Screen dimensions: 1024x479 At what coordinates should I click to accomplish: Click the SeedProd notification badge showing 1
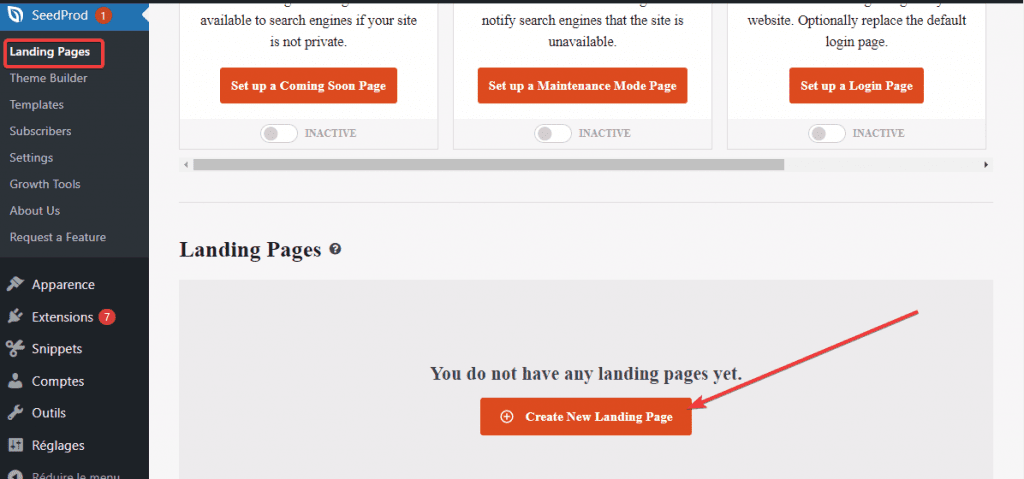(x=103, y=15)
